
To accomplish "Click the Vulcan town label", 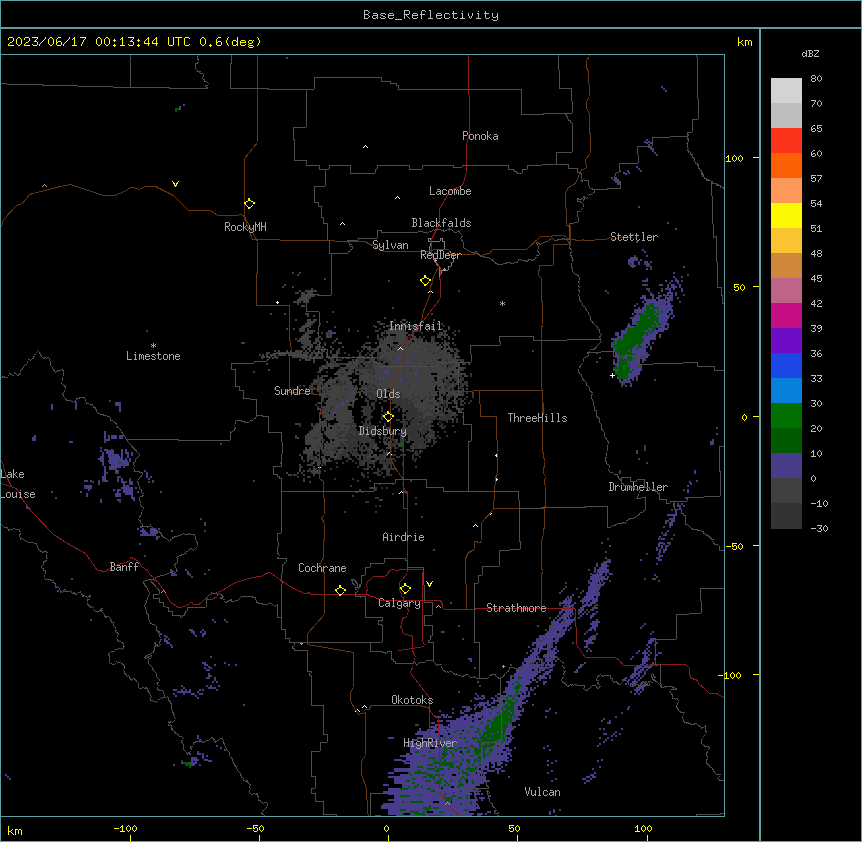I will click(543, 792).
